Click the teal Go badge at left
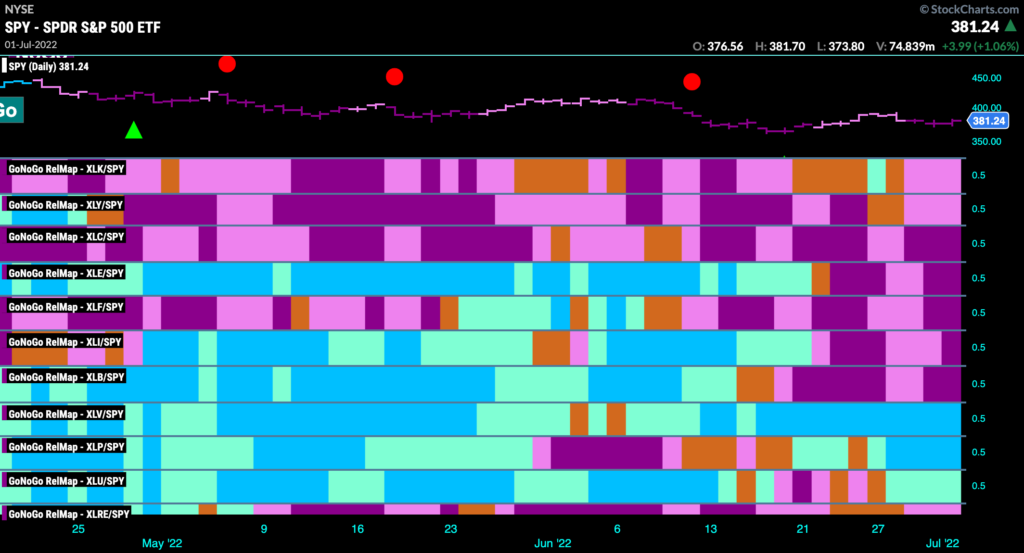1024x553 pixels. point(11,110)
